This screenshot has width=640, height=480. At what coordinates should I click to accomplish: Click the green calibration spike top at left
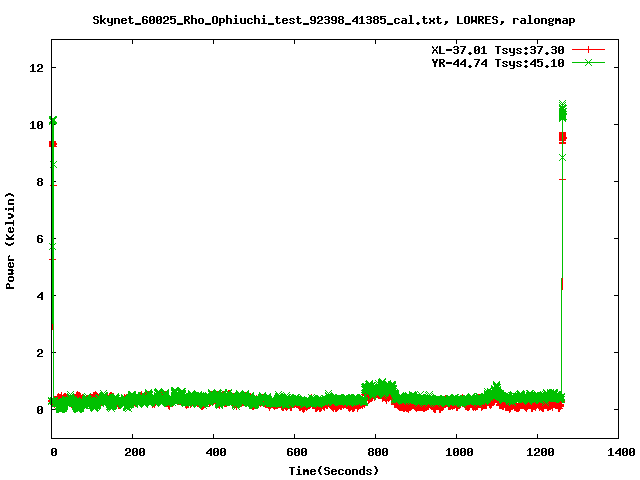53,121
